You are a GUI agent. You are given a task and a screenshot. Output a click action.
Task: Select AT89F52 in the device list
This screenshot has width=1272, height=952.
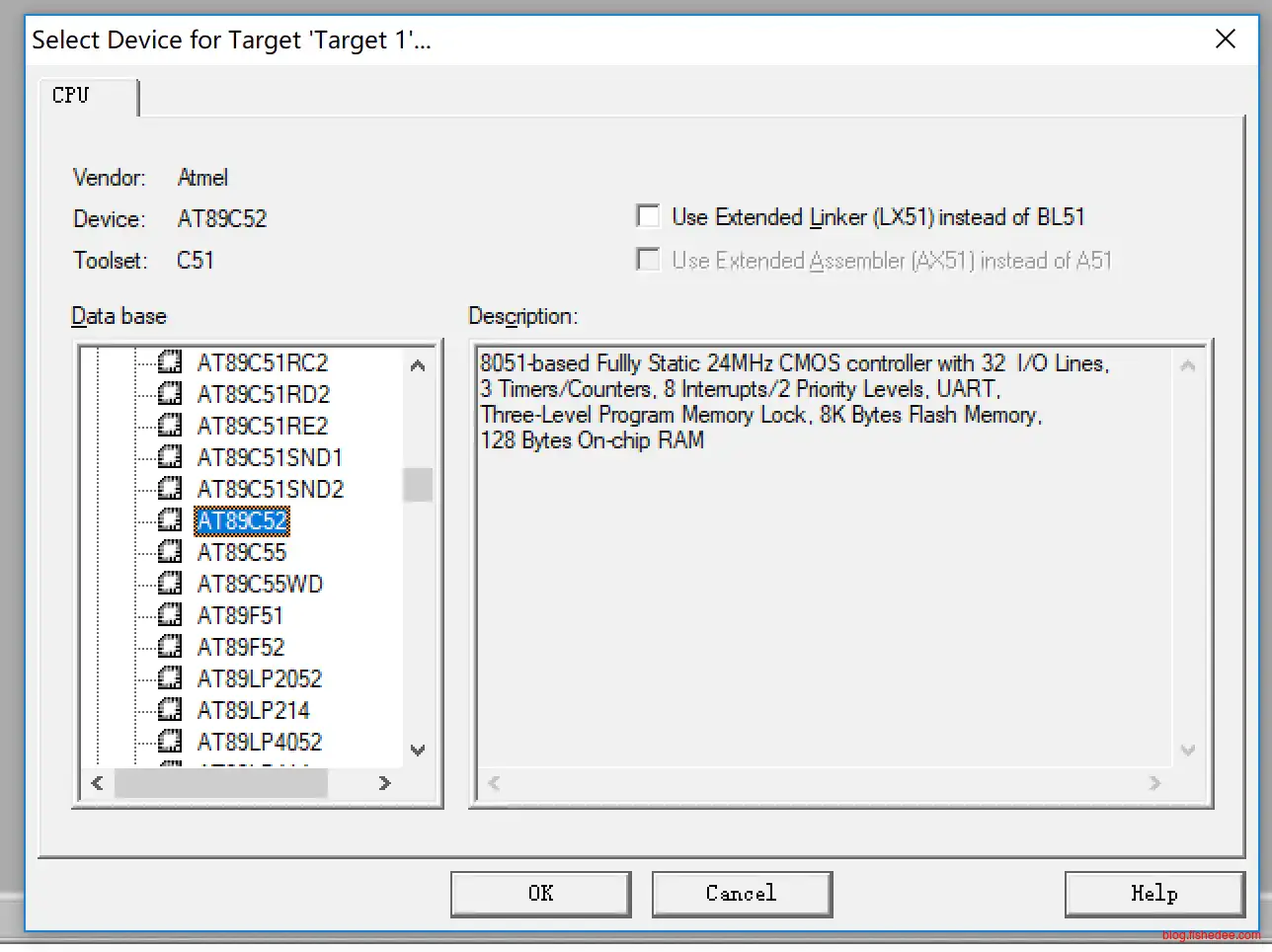[x=240, y=647]
